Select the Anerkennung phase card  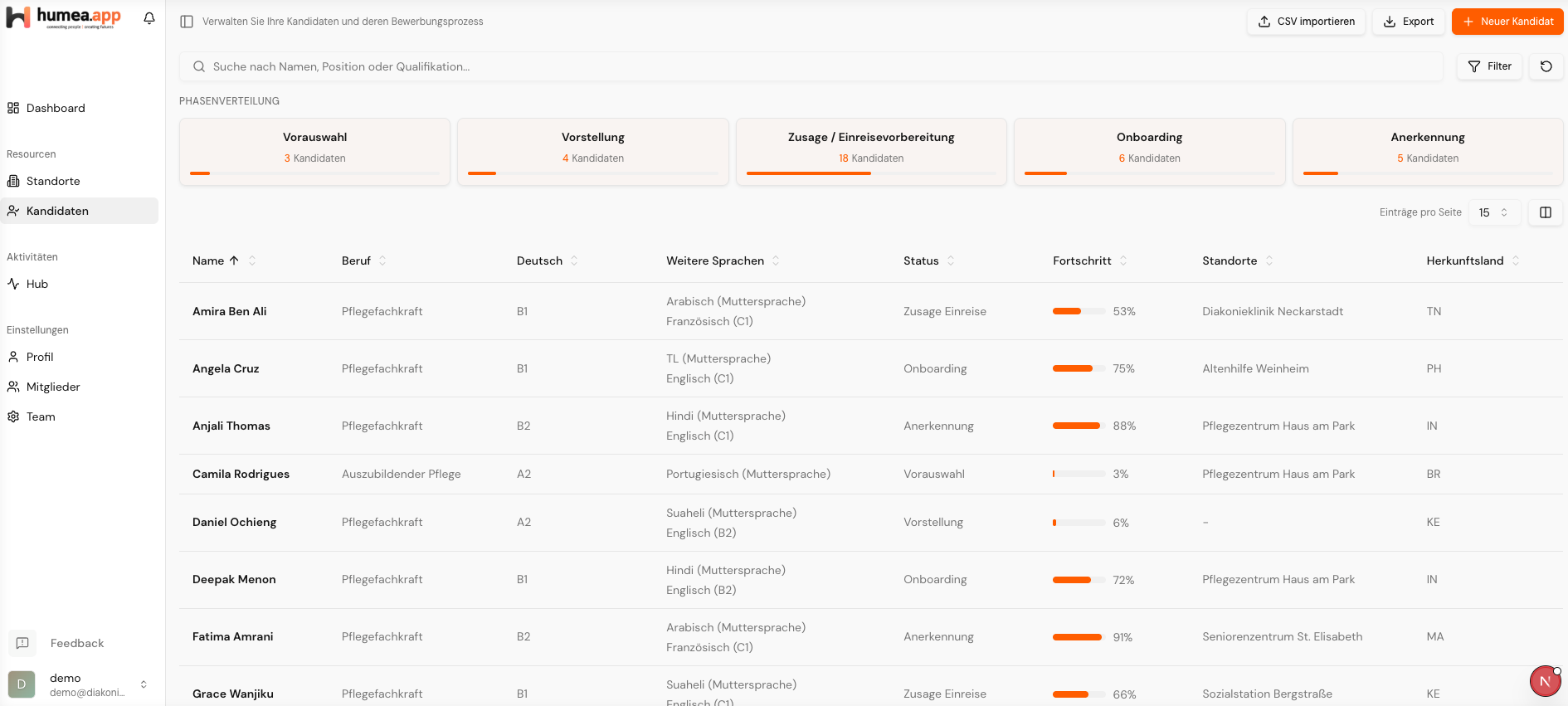1428,152
